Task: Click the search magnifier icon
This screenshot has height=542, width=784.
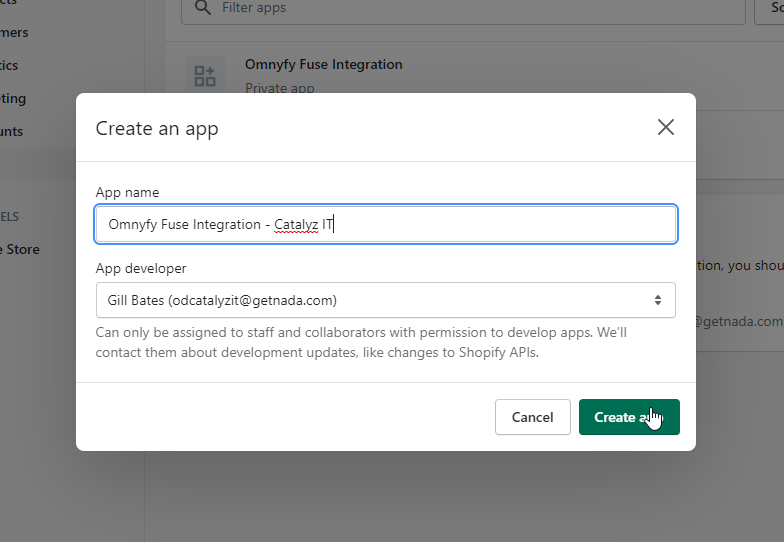Action: [x=202, y=8]
